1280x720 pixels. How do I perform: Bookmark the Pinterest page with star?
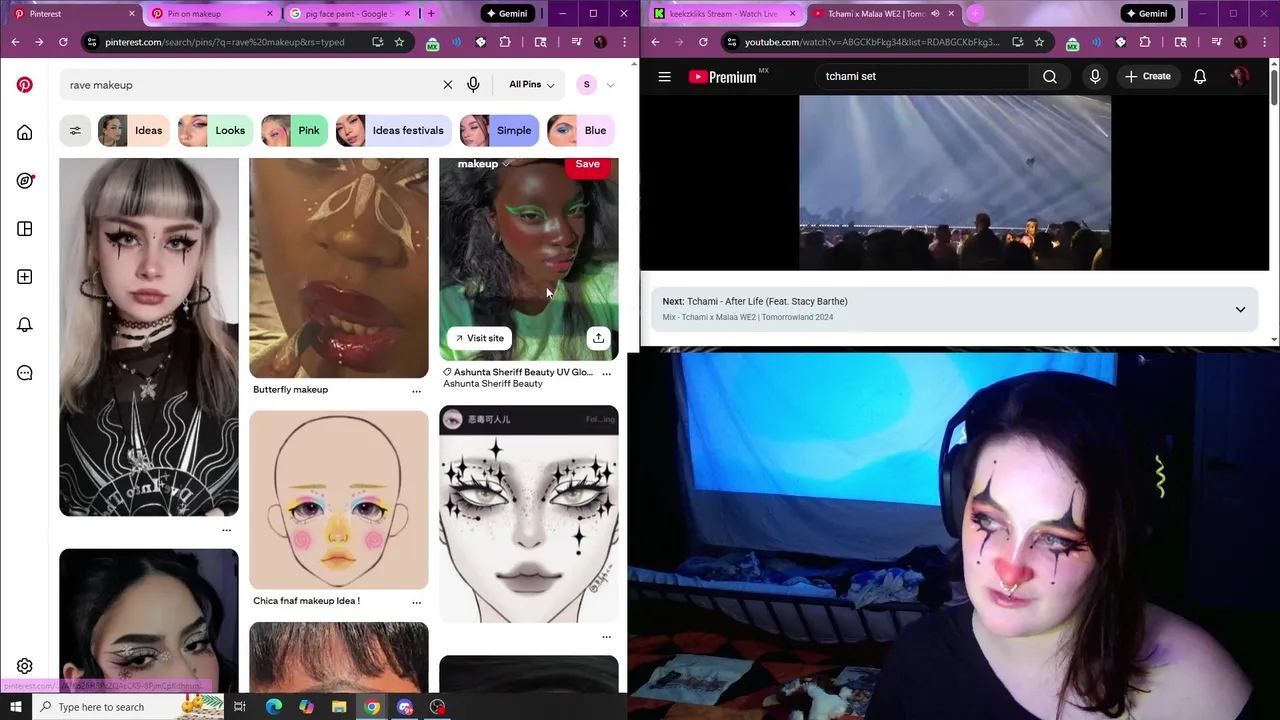399,42
